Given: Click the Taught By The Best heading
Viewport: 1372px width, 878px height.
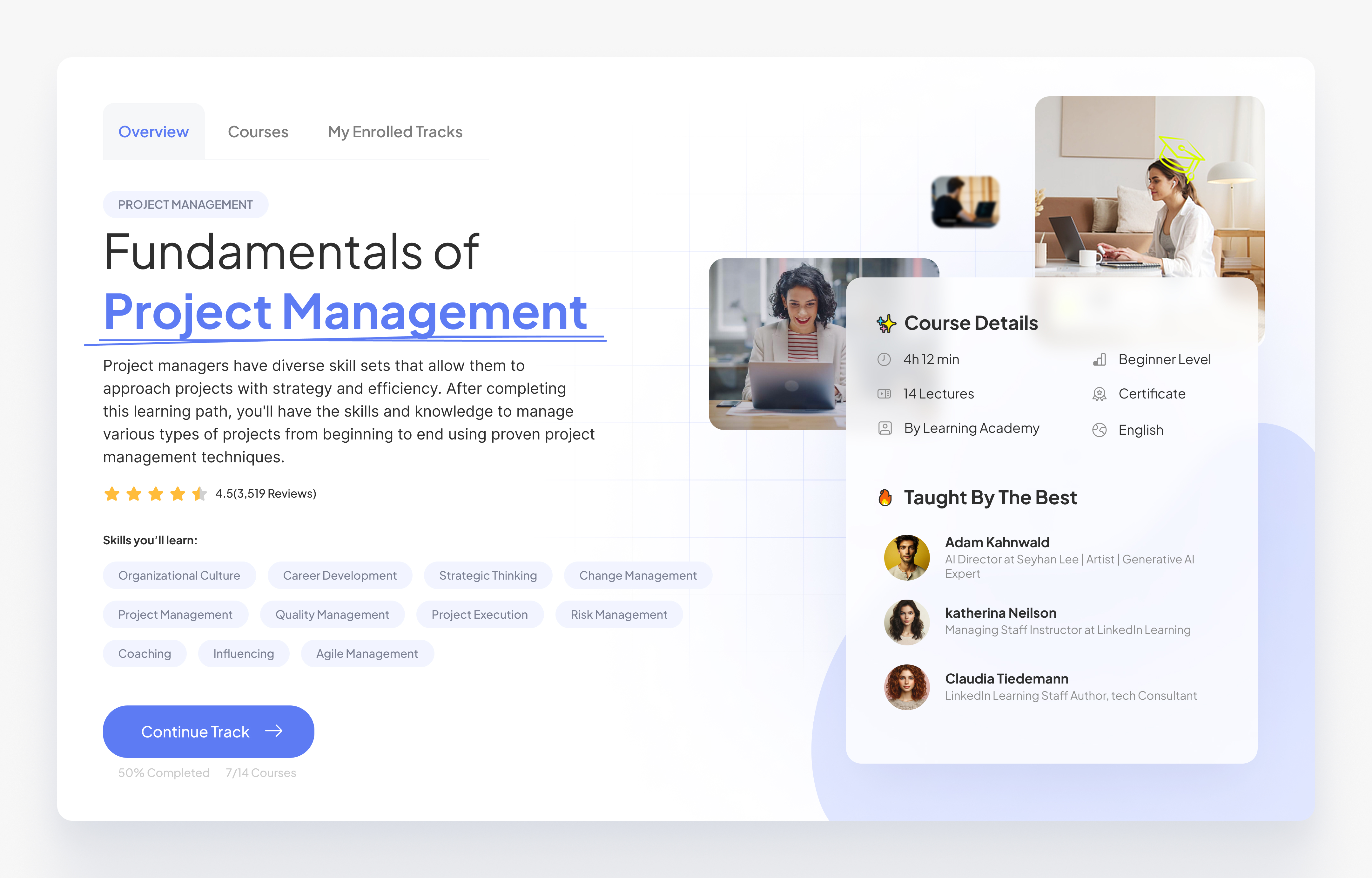Looking at the screenshot, I should click(x=990, y=498).
